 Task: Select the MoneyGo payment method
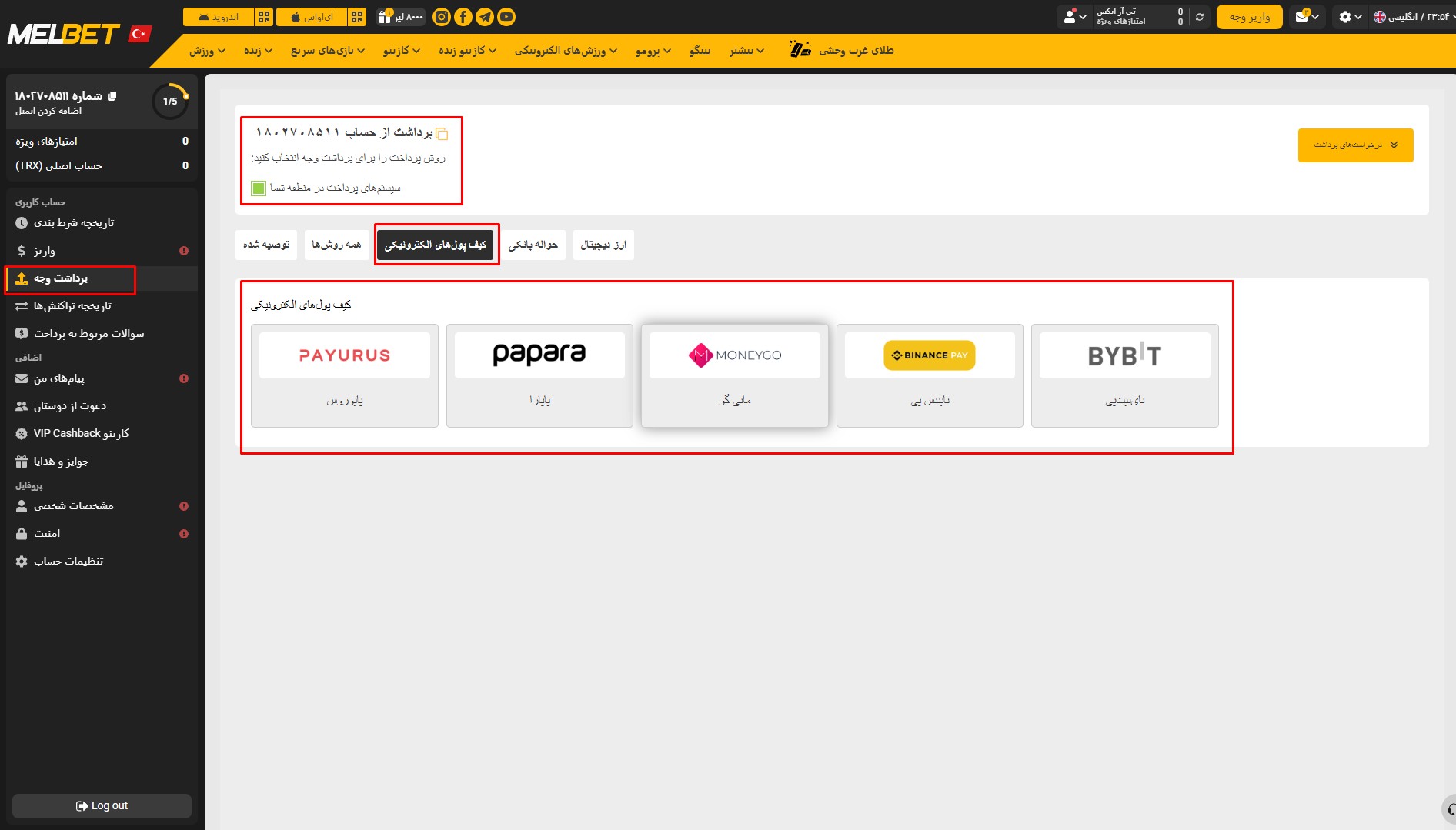click(735, 375)
